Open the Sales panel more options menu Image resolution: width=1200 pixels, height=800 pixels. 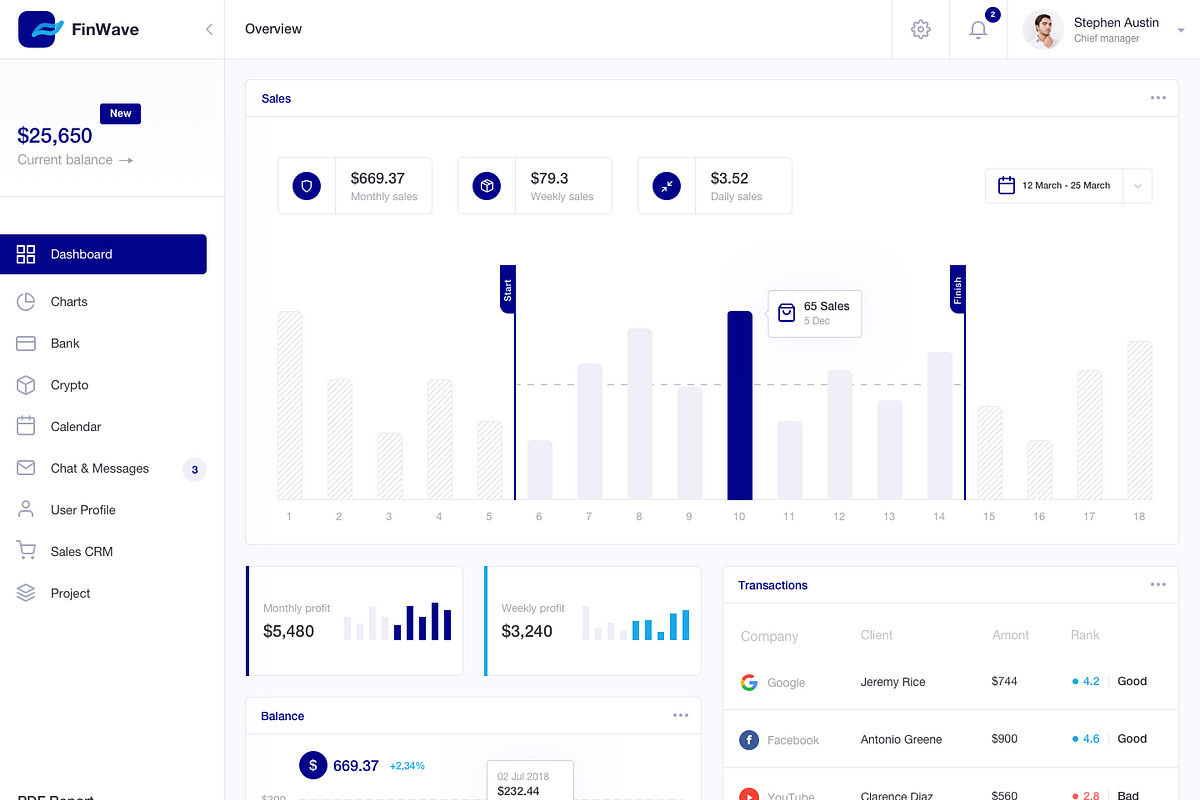point(1158,98)
